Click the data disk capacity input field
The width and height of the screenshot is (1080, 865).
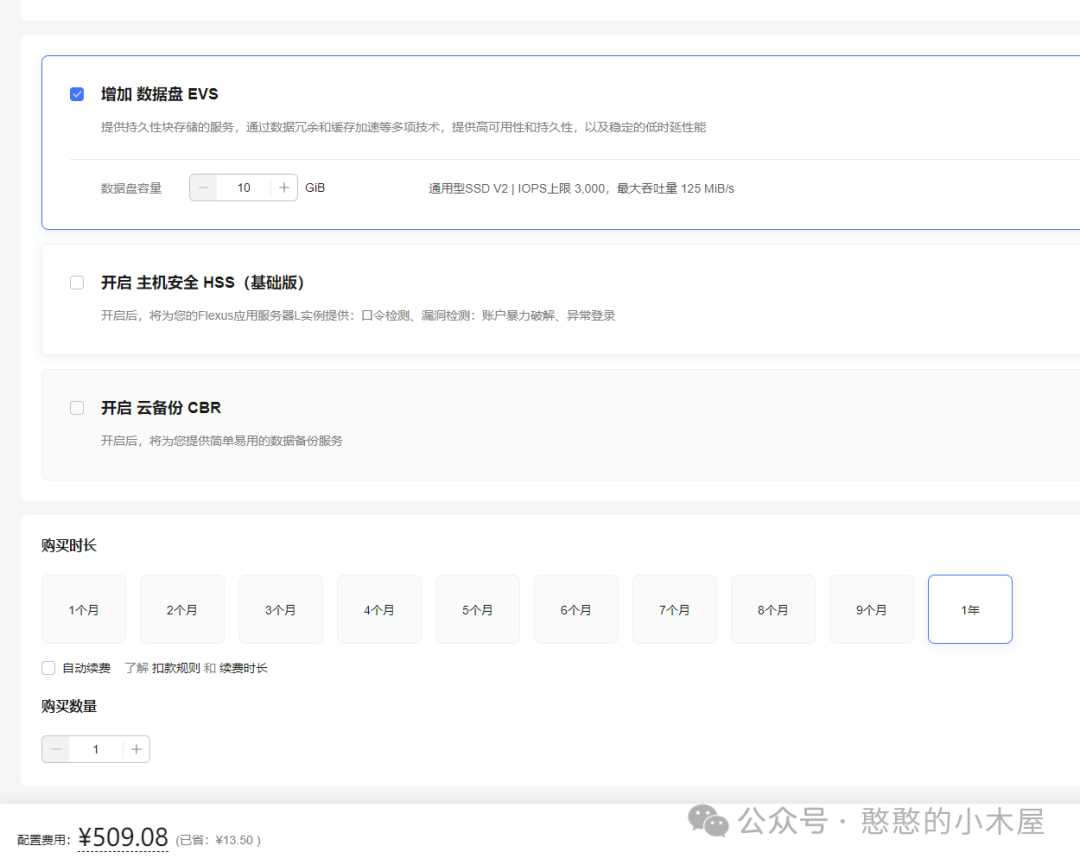(x=244, y=188)
